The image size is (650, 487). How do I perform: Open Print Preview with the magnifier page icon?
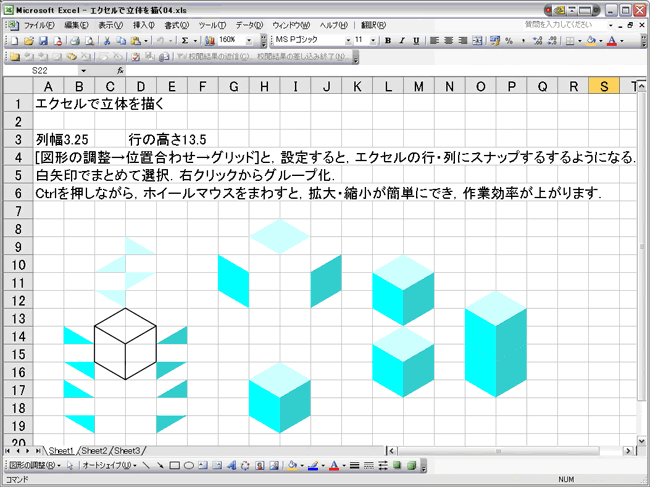[x=89, y=41]
